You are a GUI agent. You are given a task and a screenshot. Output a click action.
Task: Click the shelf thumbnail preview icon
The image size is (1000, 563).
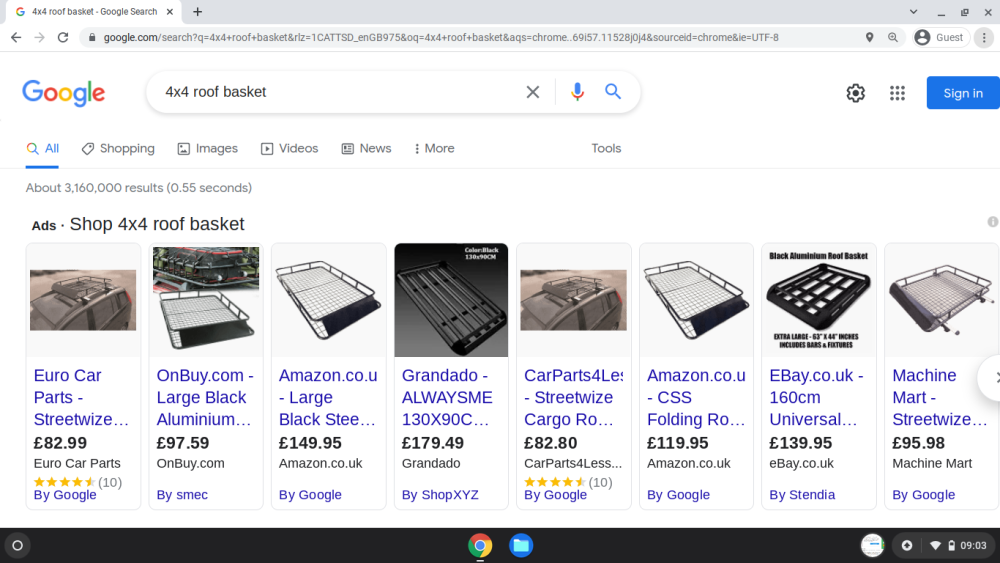point(872,546)
